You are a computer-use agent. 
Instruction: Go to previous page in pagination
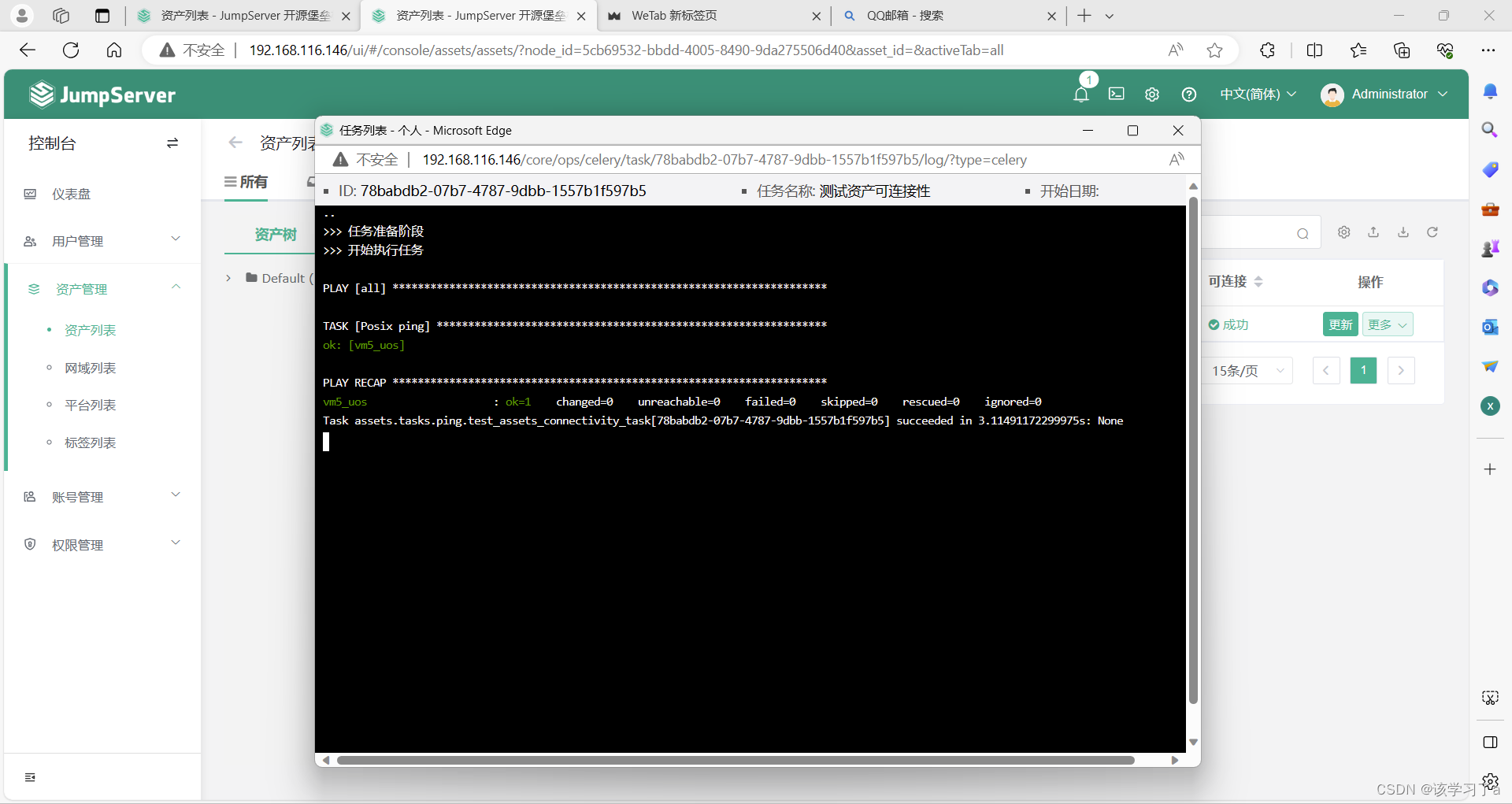pyautogui.click(x=1326, y=371)
